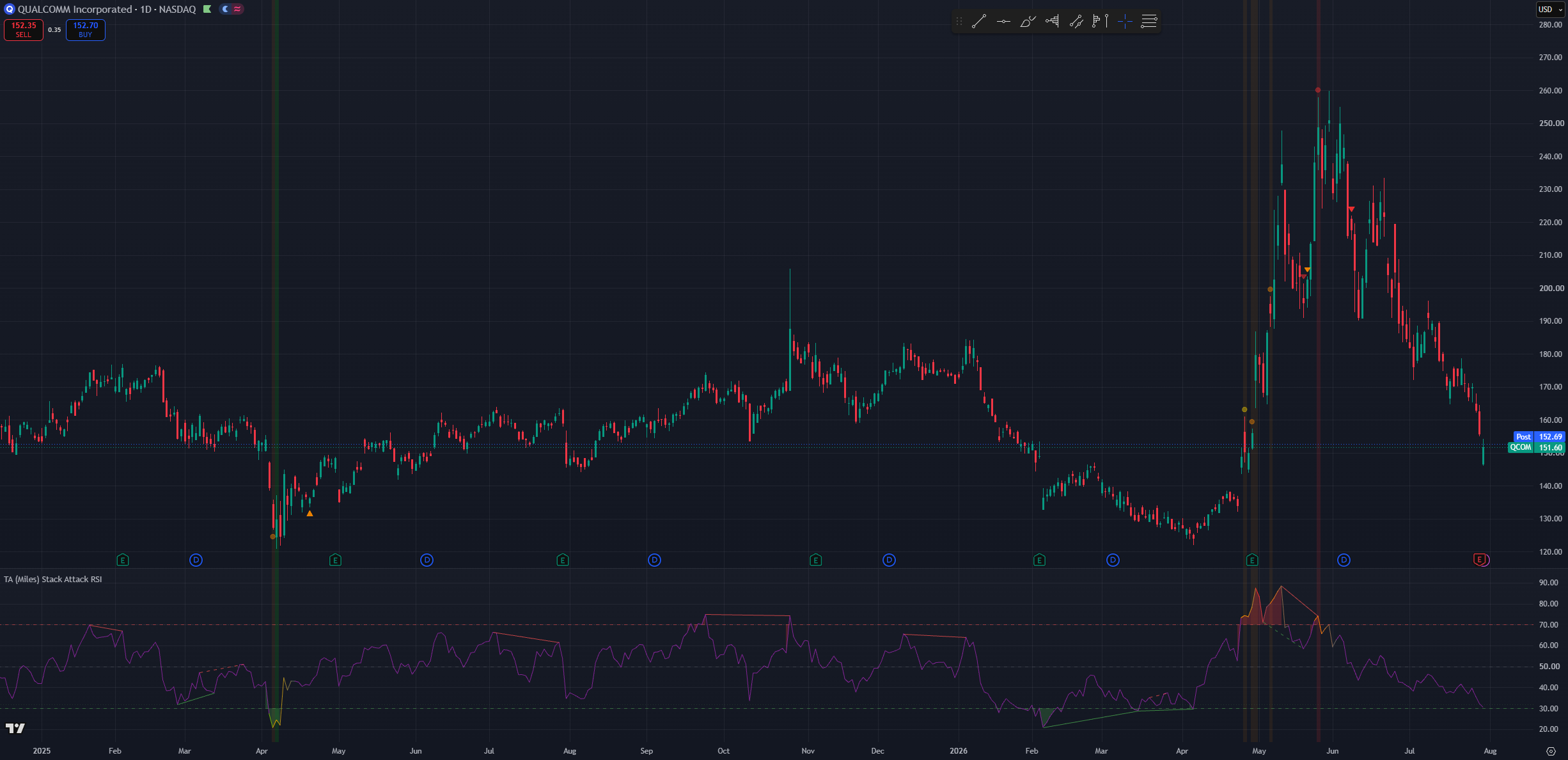Click the red down-triangle signal near June 2026
1568x760 pixels.
[1351, 209]
